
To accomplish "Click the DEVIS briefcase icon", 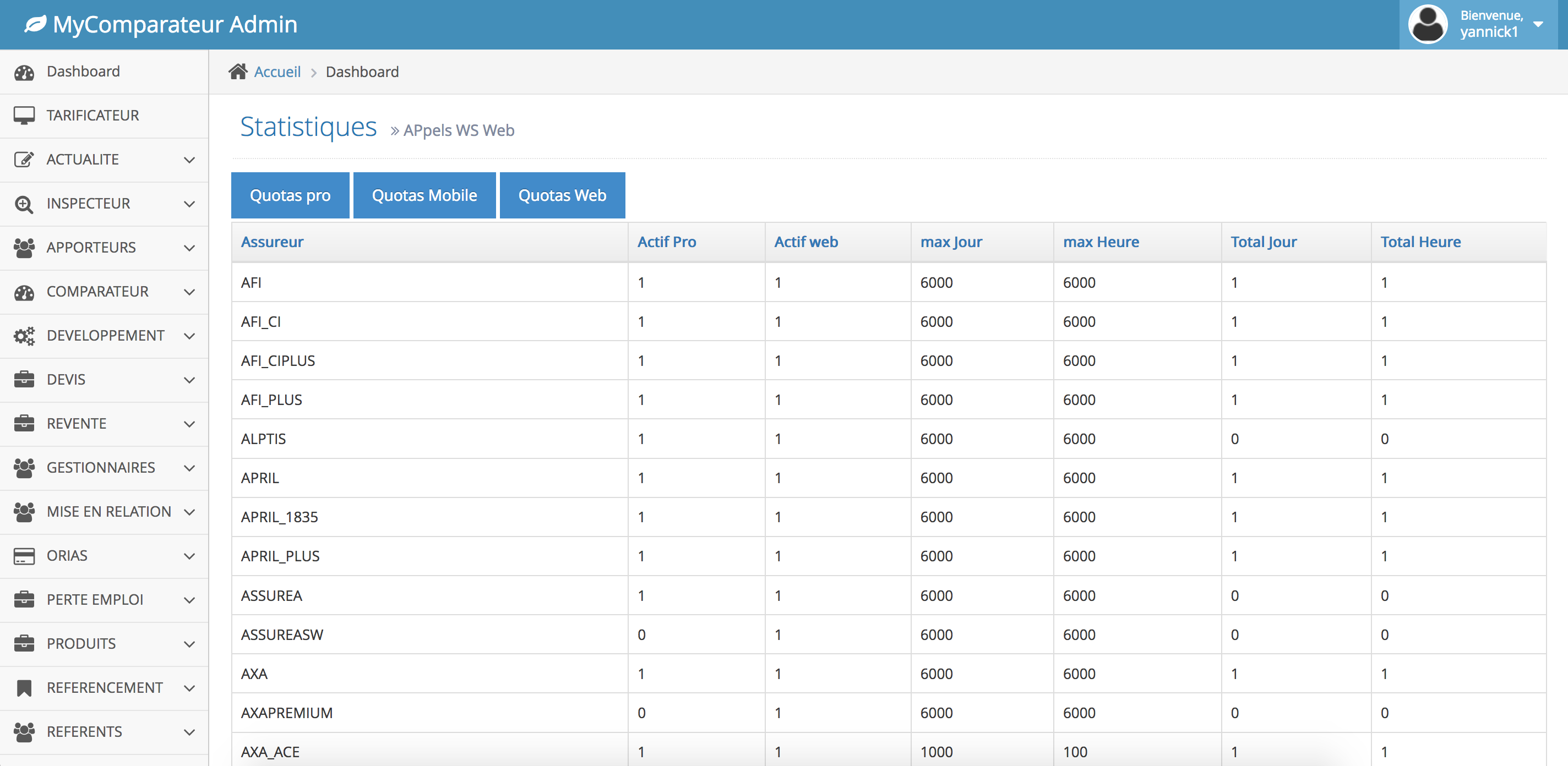I will pos(24,380).
